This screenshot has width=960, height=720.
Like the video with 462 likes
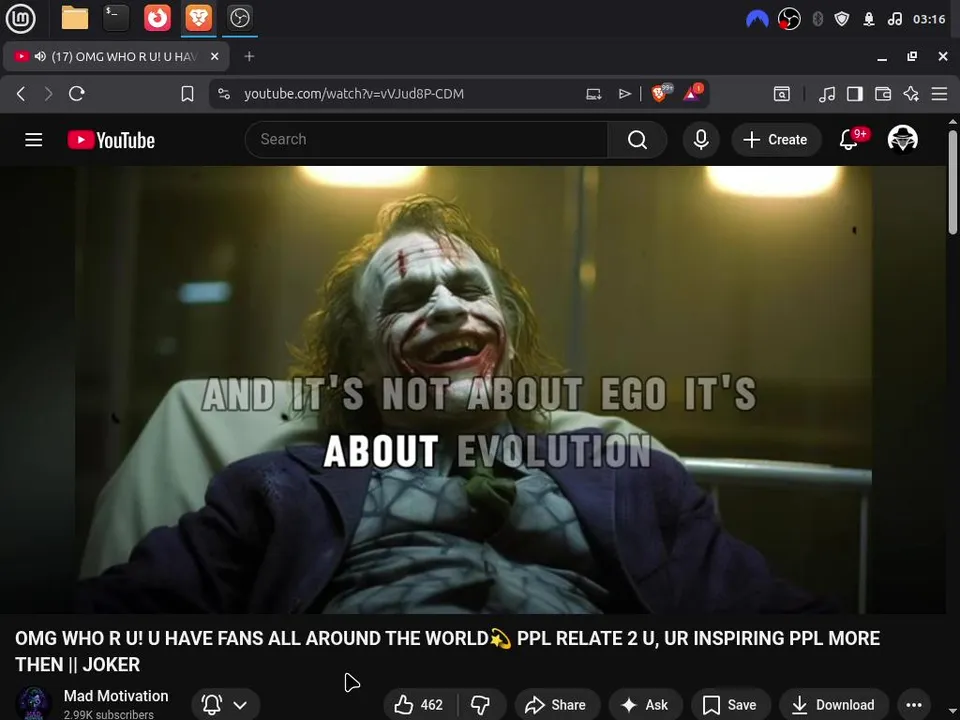pyautogui.click(x=419, y=705)
